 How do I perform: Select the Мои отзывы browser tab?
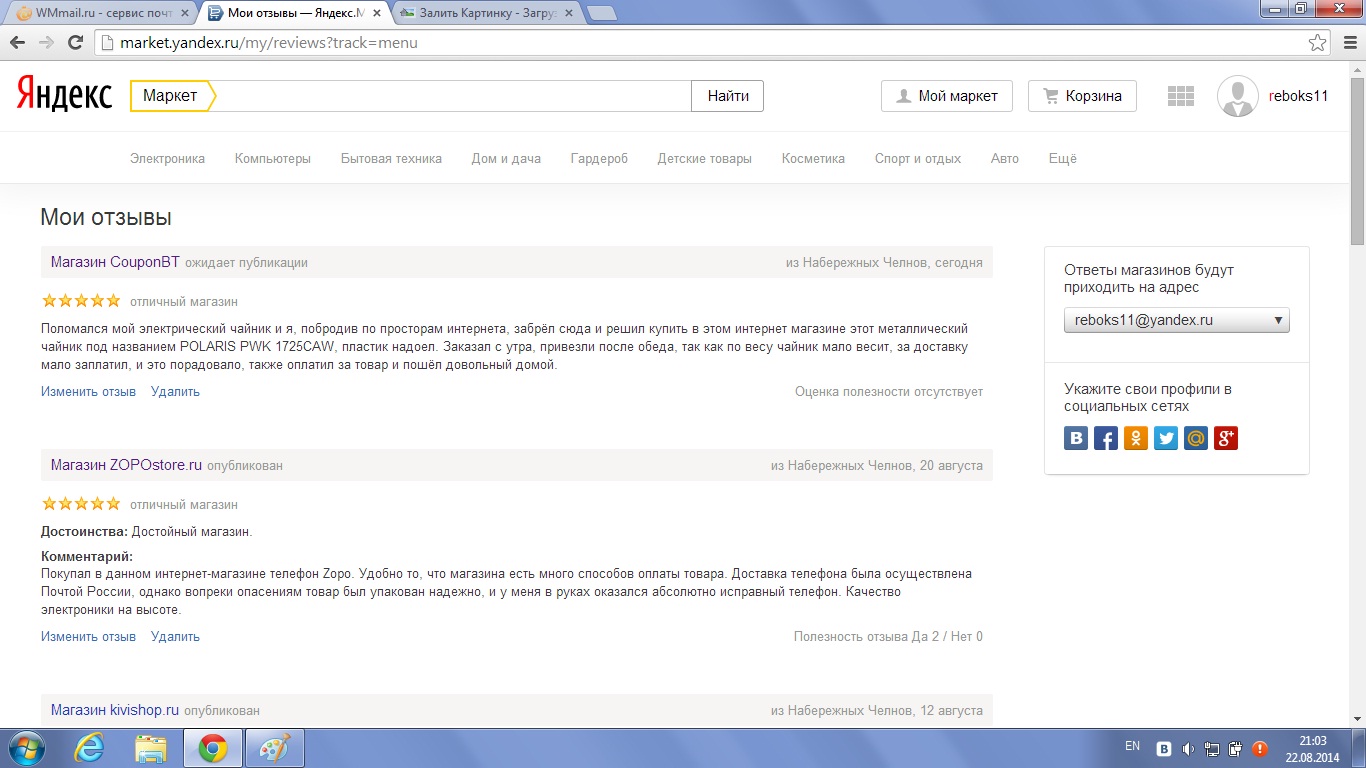click(x=293, y=13)
